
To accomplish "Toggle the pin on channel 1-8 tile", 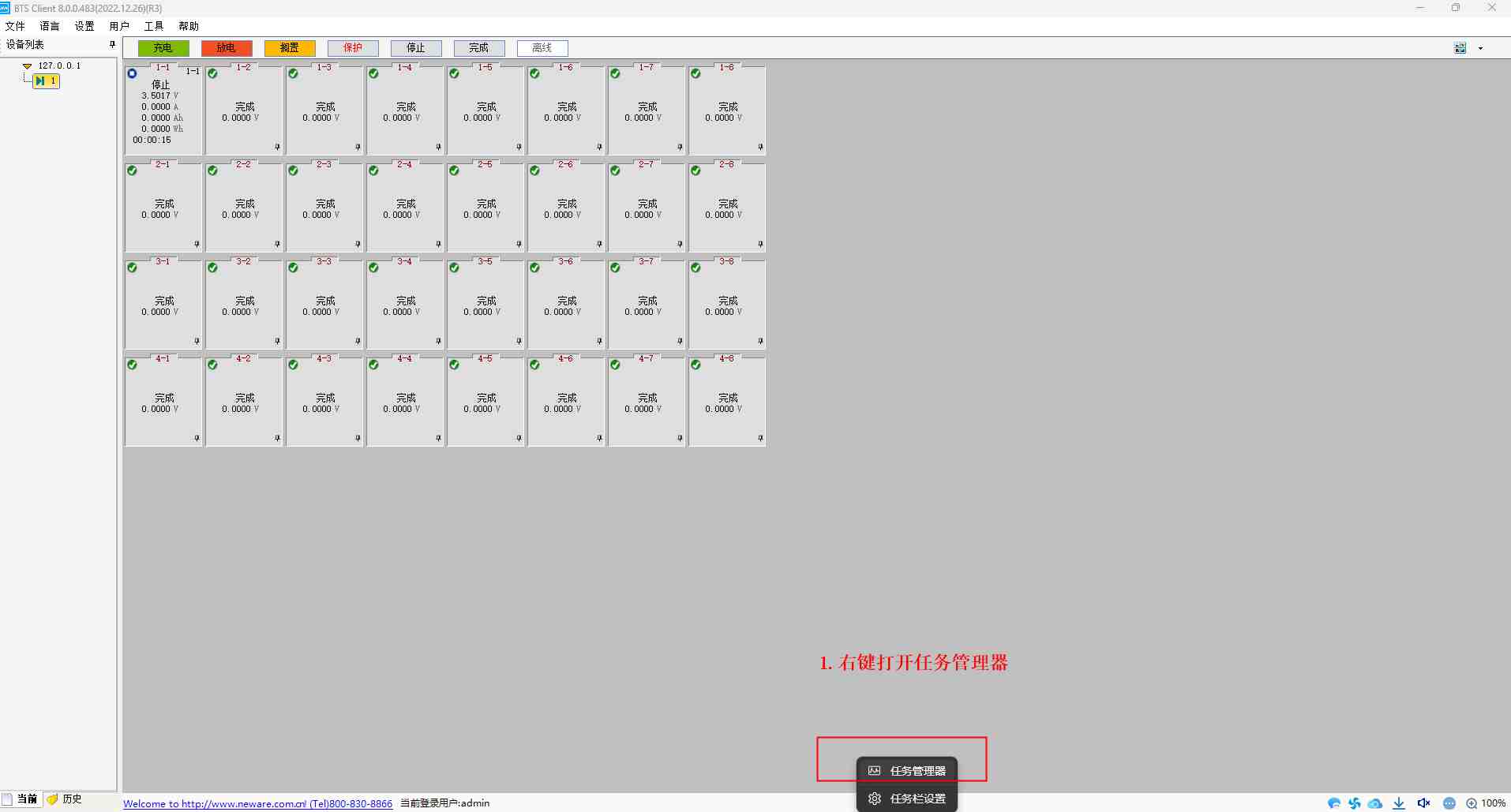I will pyautogui.click(x=760, y=147).
